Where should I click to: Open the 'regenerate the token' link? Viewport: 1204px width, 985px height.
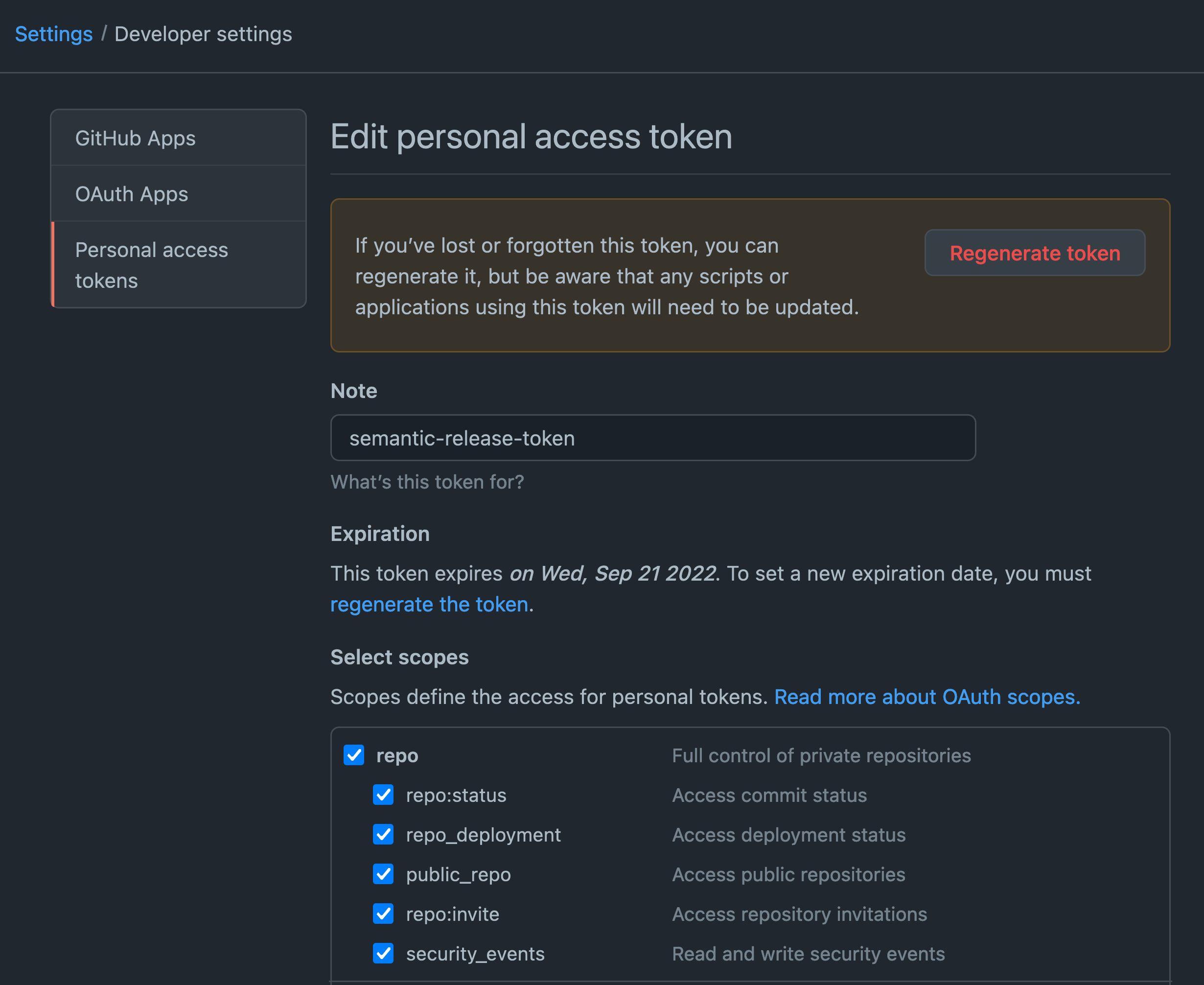429,604
